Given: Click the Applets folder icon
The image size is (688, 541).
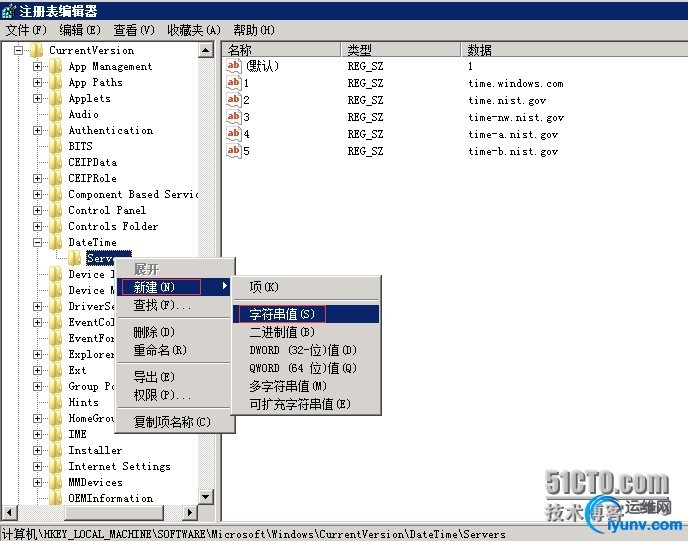Looking at the screenshot, I should click(x=55, y=98).
